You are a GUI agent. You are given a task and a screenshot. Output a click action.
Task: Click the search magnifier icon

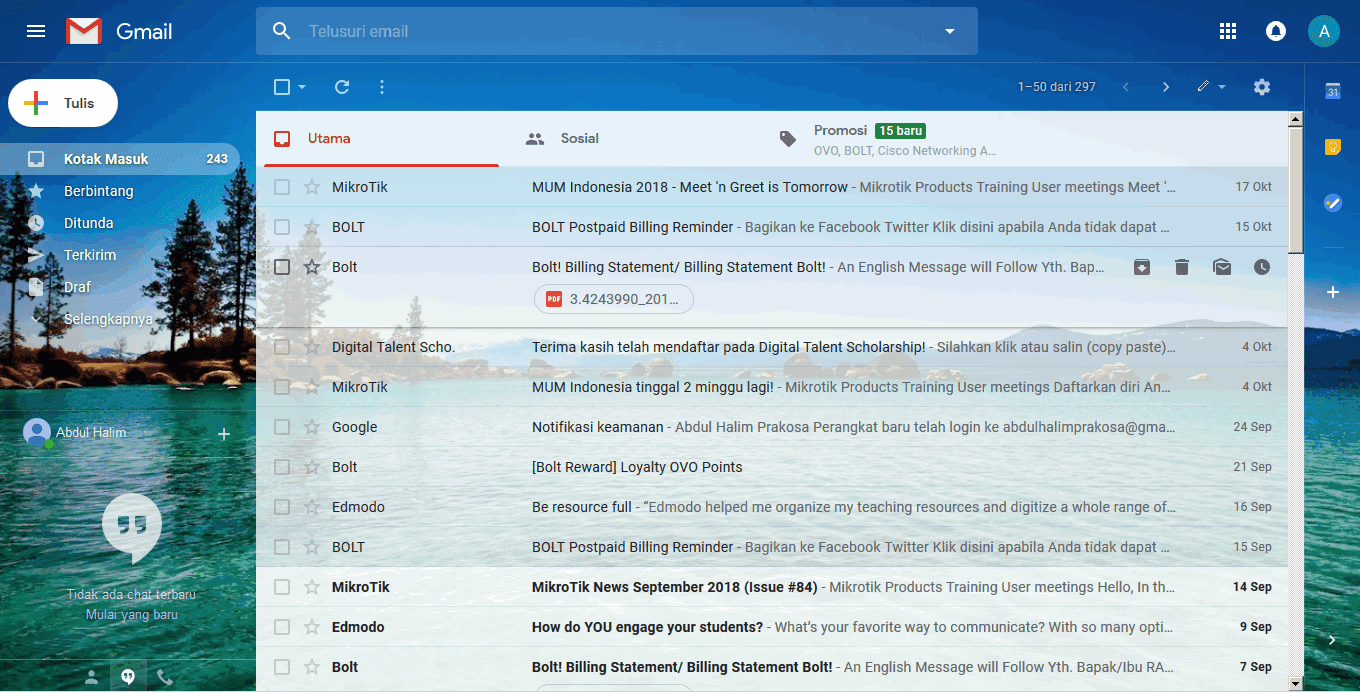coord(282,31)
